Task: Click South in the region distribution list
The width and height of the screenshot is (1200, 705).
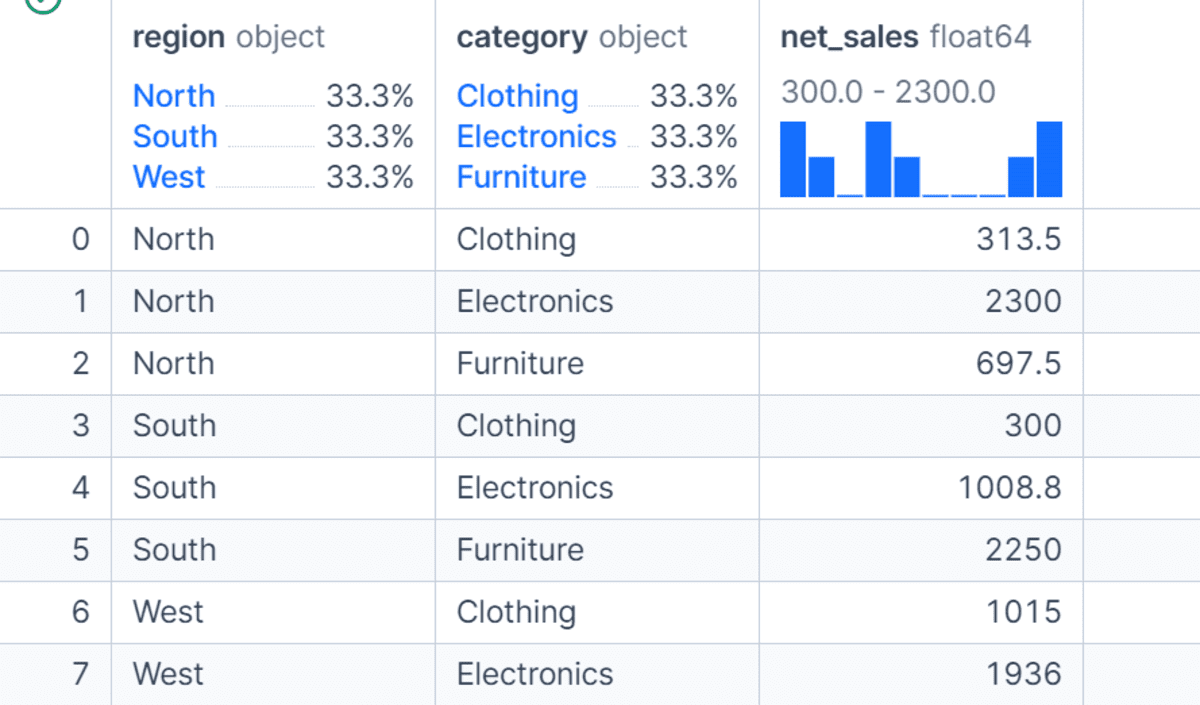Action: (175, 136)
